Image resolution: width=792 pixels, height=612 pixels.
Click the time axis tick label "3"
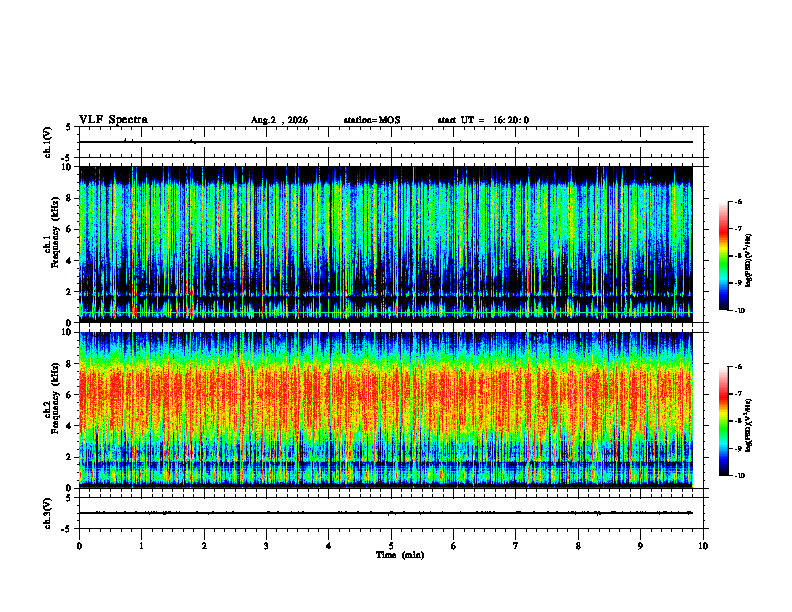[x=266, y=546]
